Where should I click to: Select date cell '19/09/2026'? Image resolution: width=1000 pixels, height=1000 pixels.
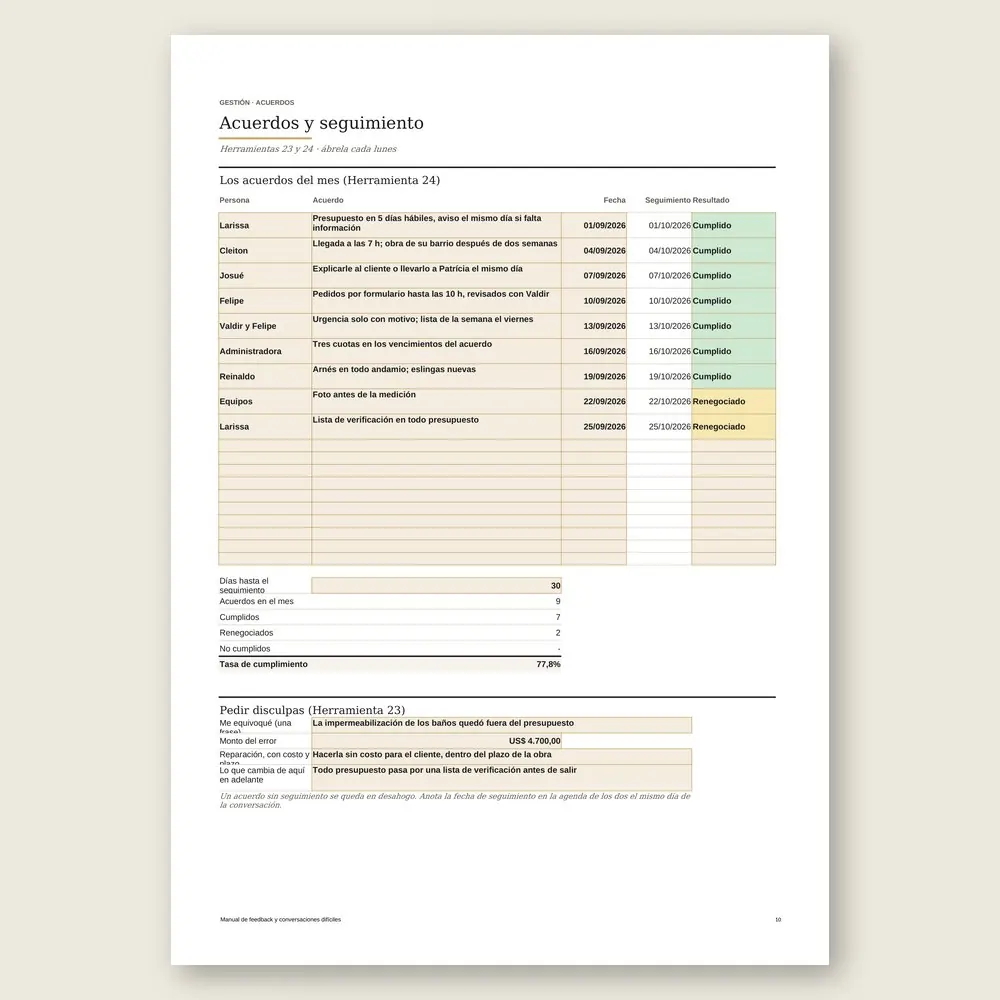[594, 376]
